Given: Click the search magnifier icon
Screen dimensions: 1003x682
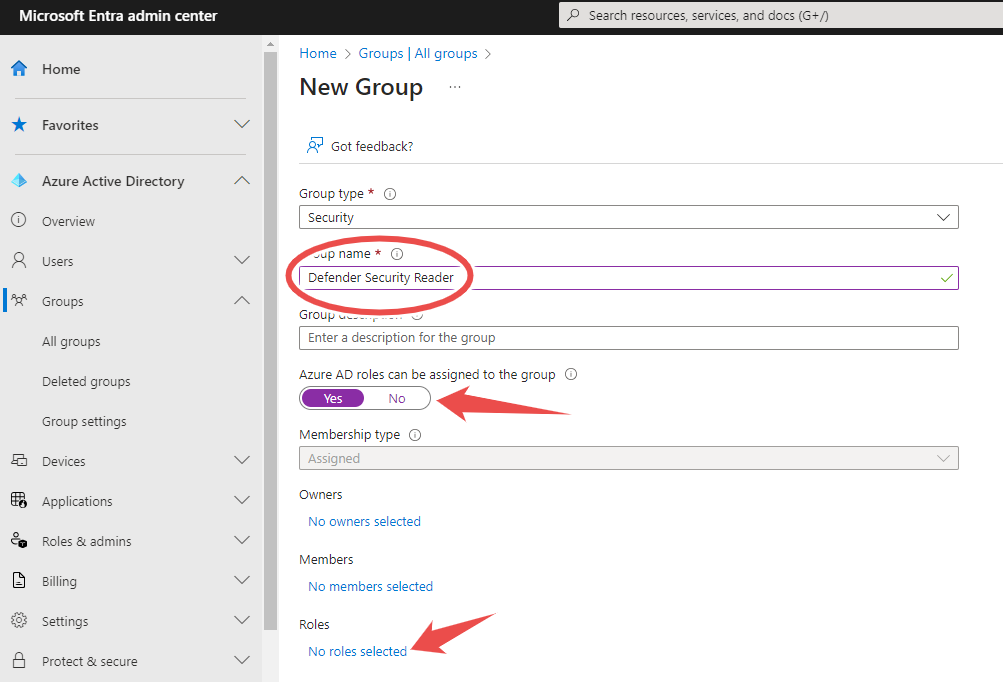Looking at the screenshot, I should [x=574, y=15].
